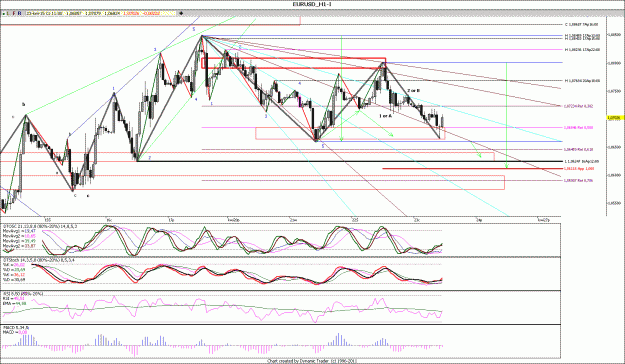
Task: Click the green dot indicator in chart toolbar
Action: click(x=4, y=14)
